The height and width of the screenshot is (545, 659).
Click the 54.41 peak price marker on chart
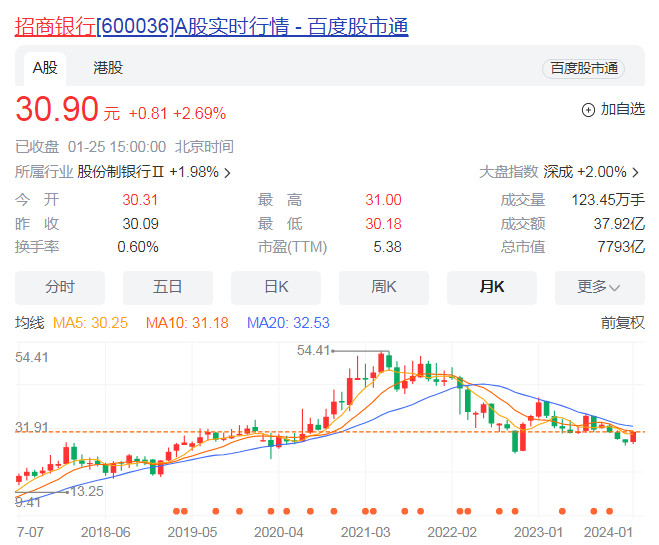[x=314, y=350]
